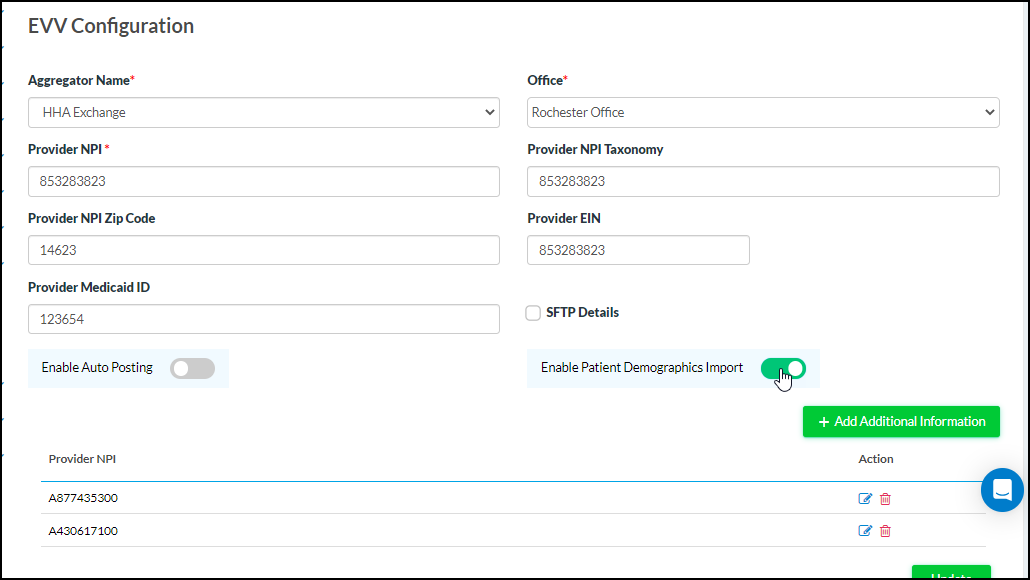
Task: Disable Patient Demographics Import switch
Action: 783,368
